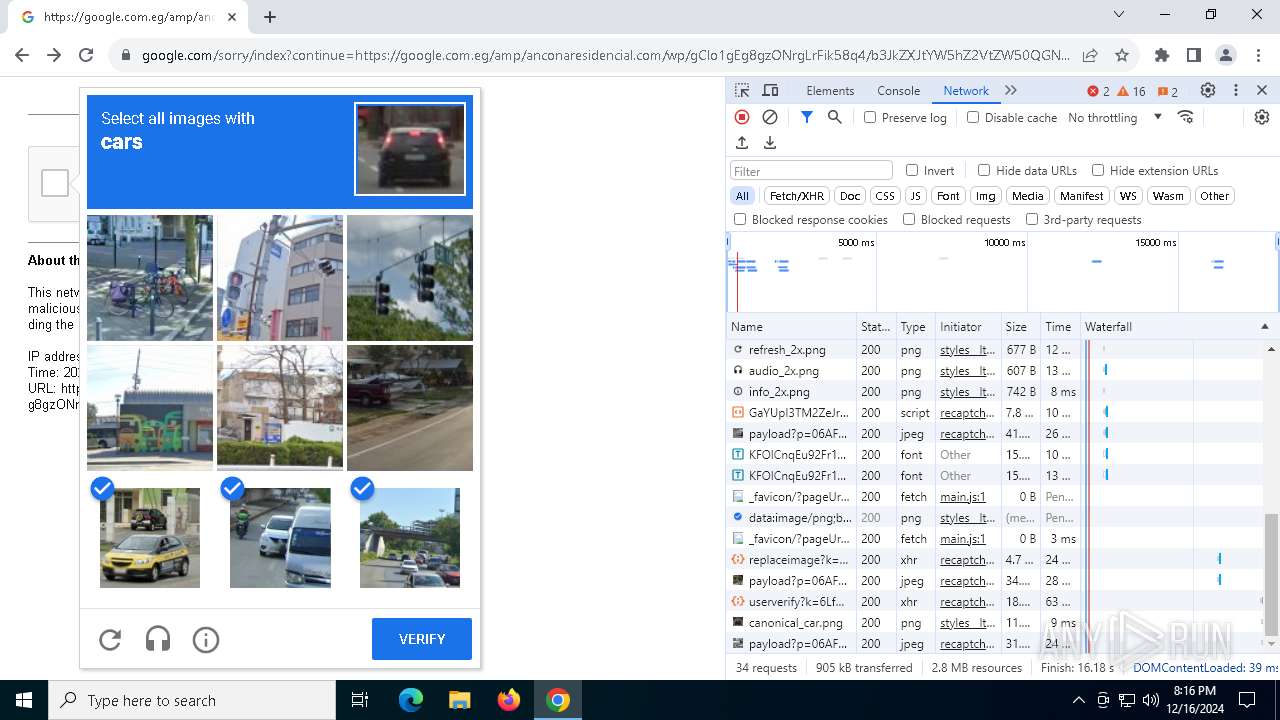Open a new Chrome tab

pos(270,16)
